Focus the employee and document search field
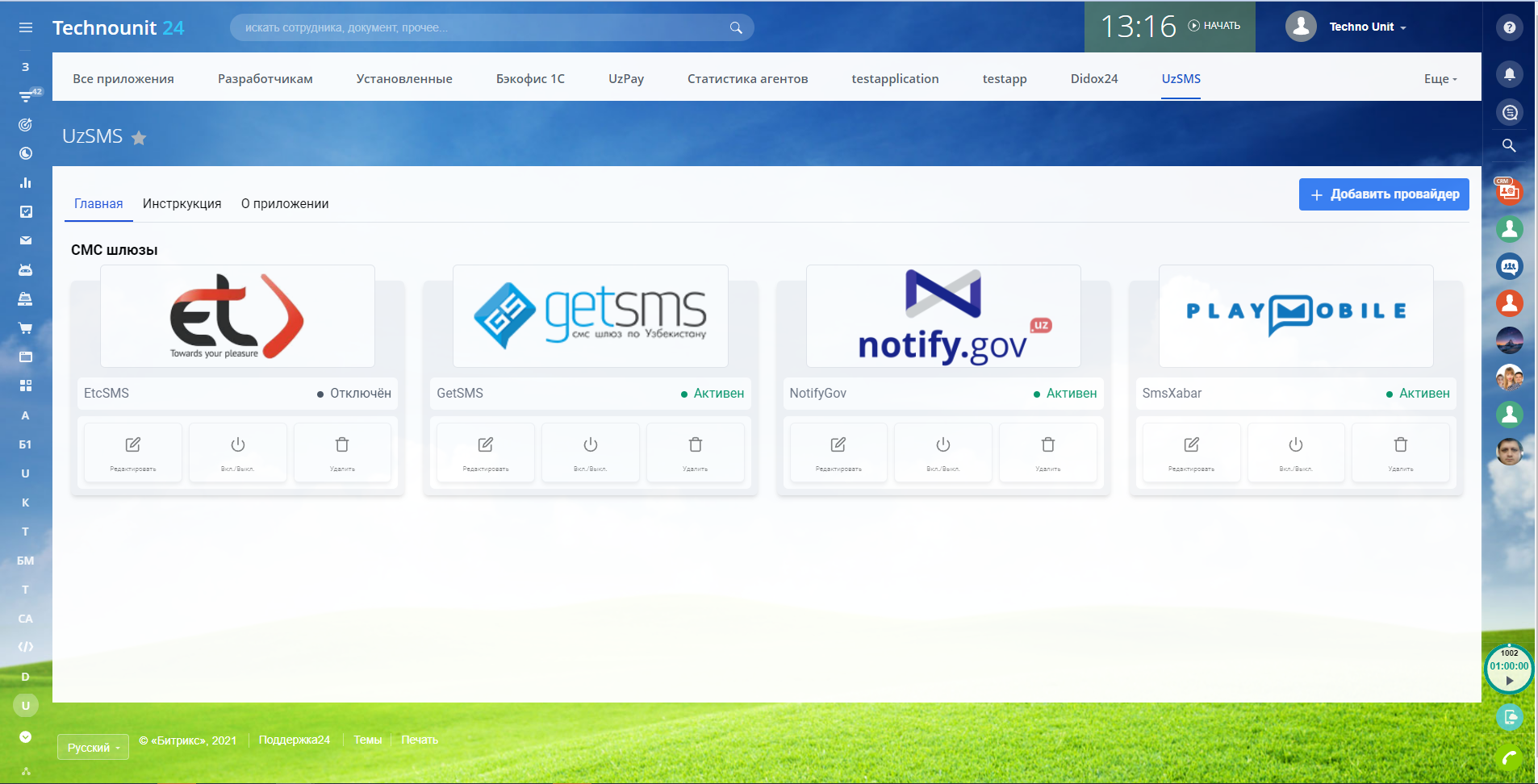This screenshot has width=1538, height=784. (x=492, y=27)
